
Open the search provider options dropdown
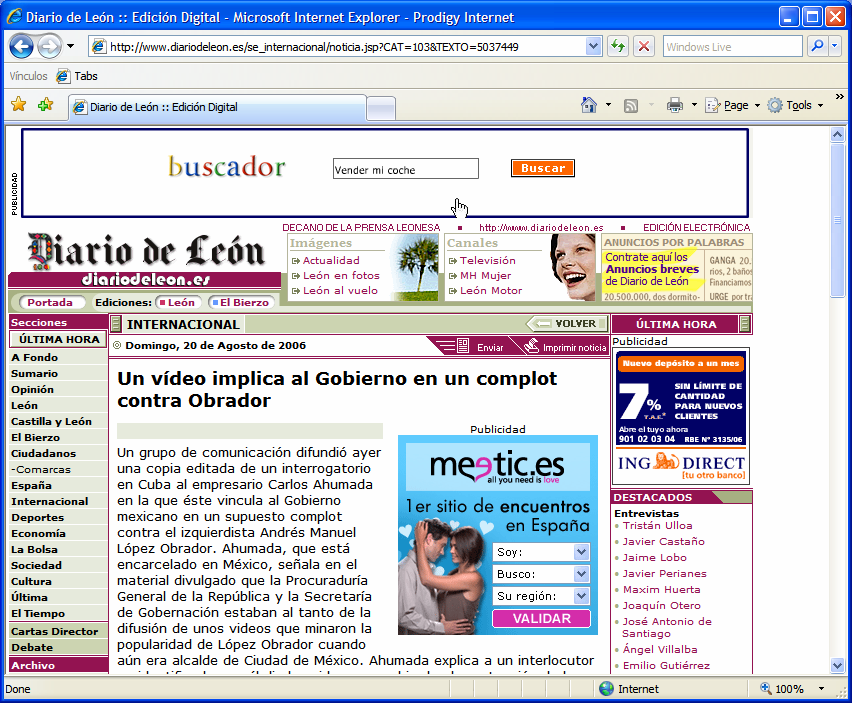835,47
